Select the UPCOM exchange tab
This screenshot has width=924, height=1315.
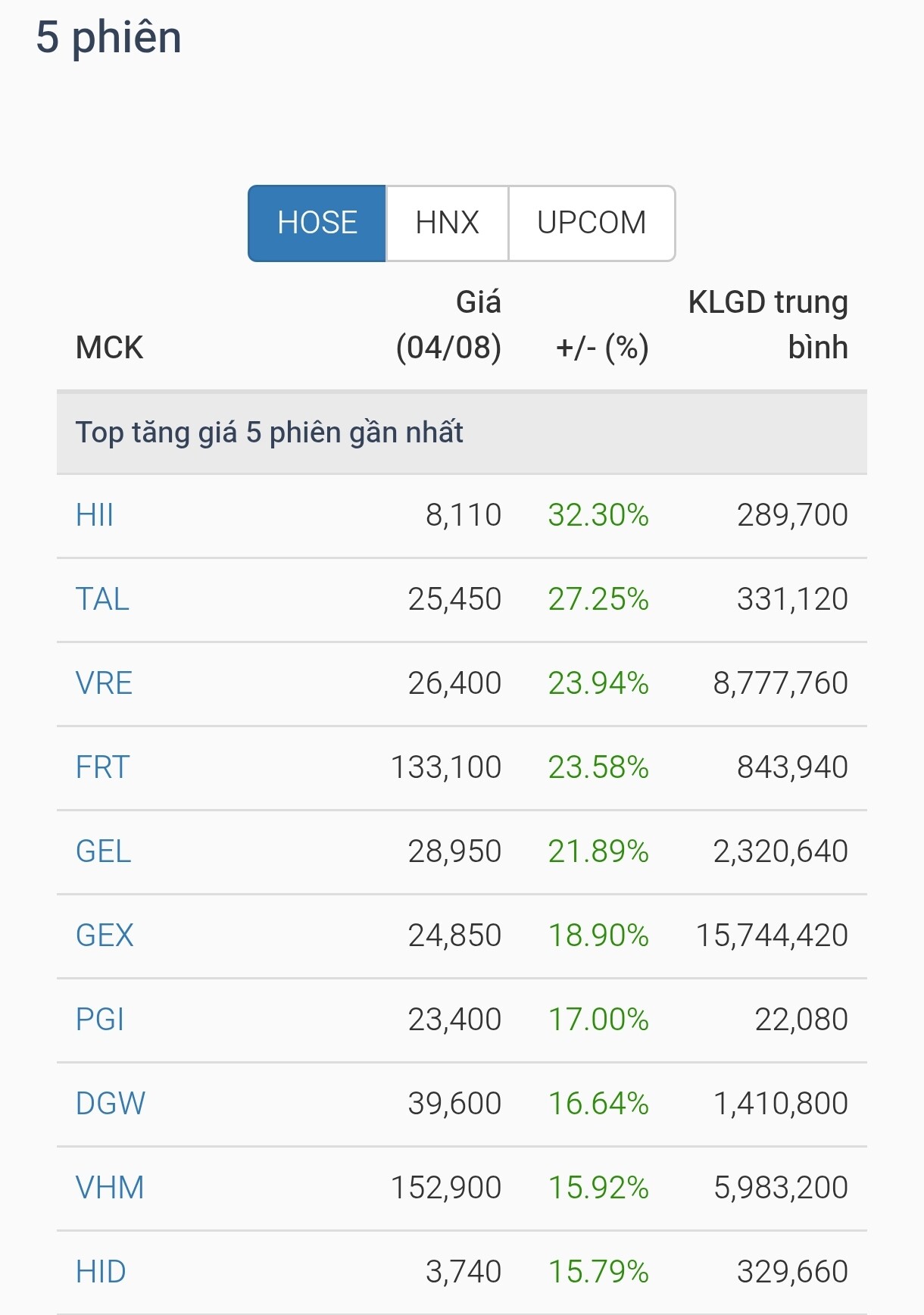[x=592, y=223]
